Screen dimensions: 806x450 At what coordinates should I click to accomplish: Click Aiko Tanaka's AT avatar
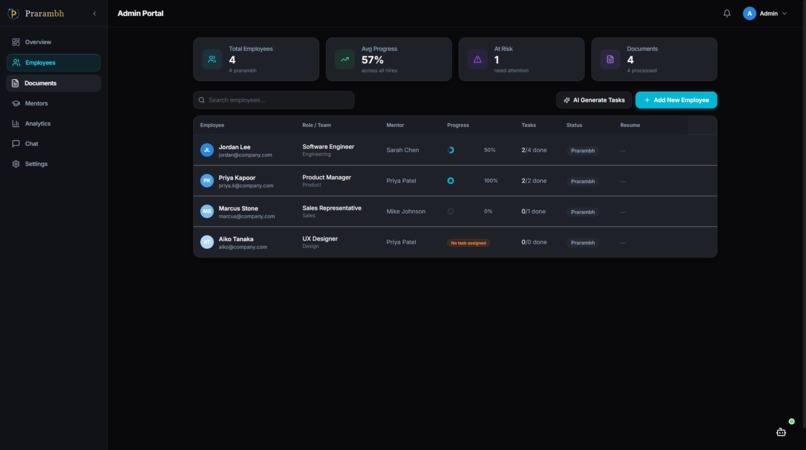pyautogui.click(x=207, y=242)
